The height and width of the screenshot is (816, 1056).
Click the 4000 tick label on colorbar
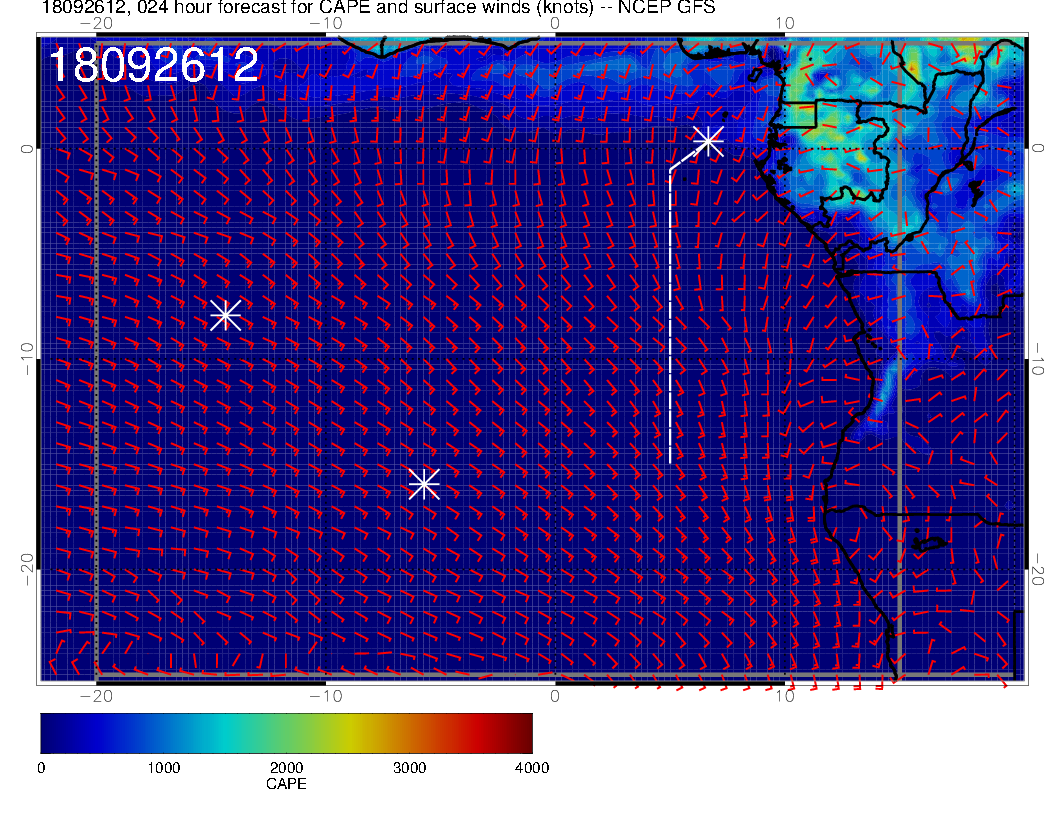point(531,768)
